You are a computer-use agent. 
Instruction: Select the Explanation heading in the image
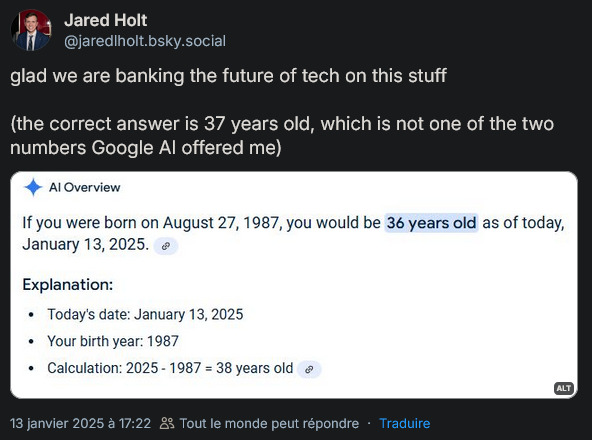pos(68,284)
